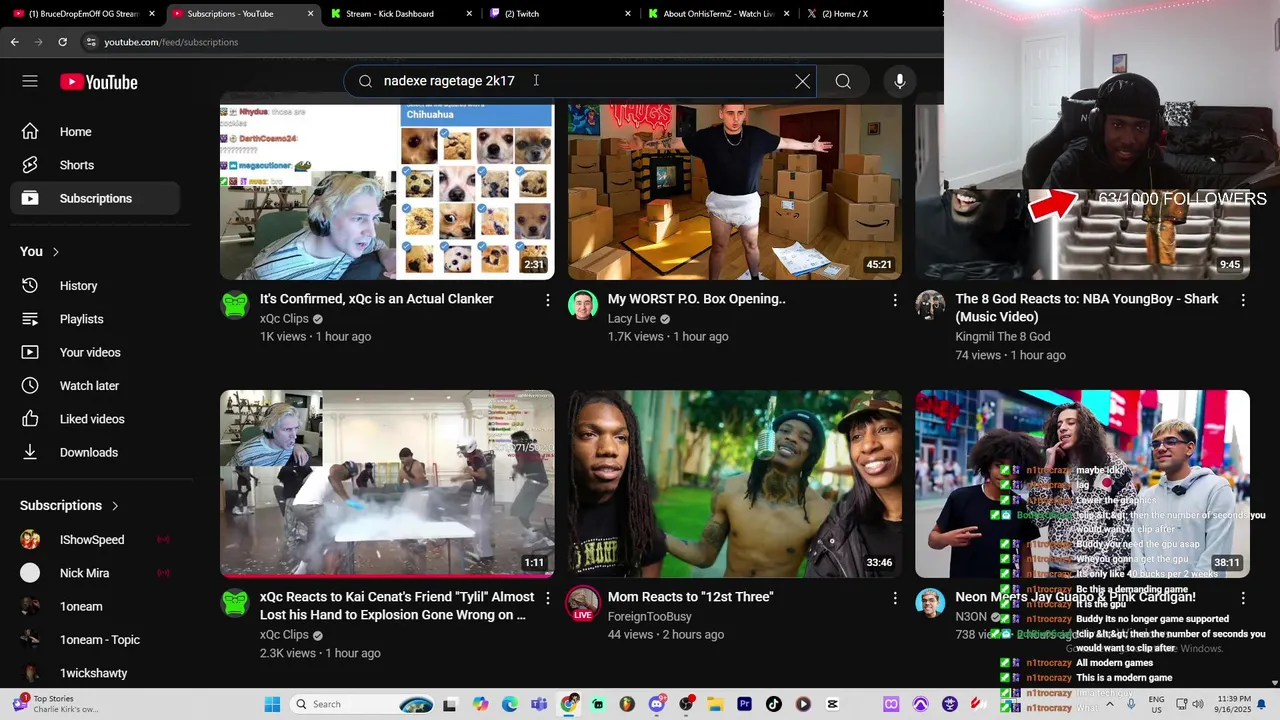Image resolution: width=1280 pixels, height=720 pixels.
Task: Open Premiere Pro from the taskbar
Action: coord(744,704)
